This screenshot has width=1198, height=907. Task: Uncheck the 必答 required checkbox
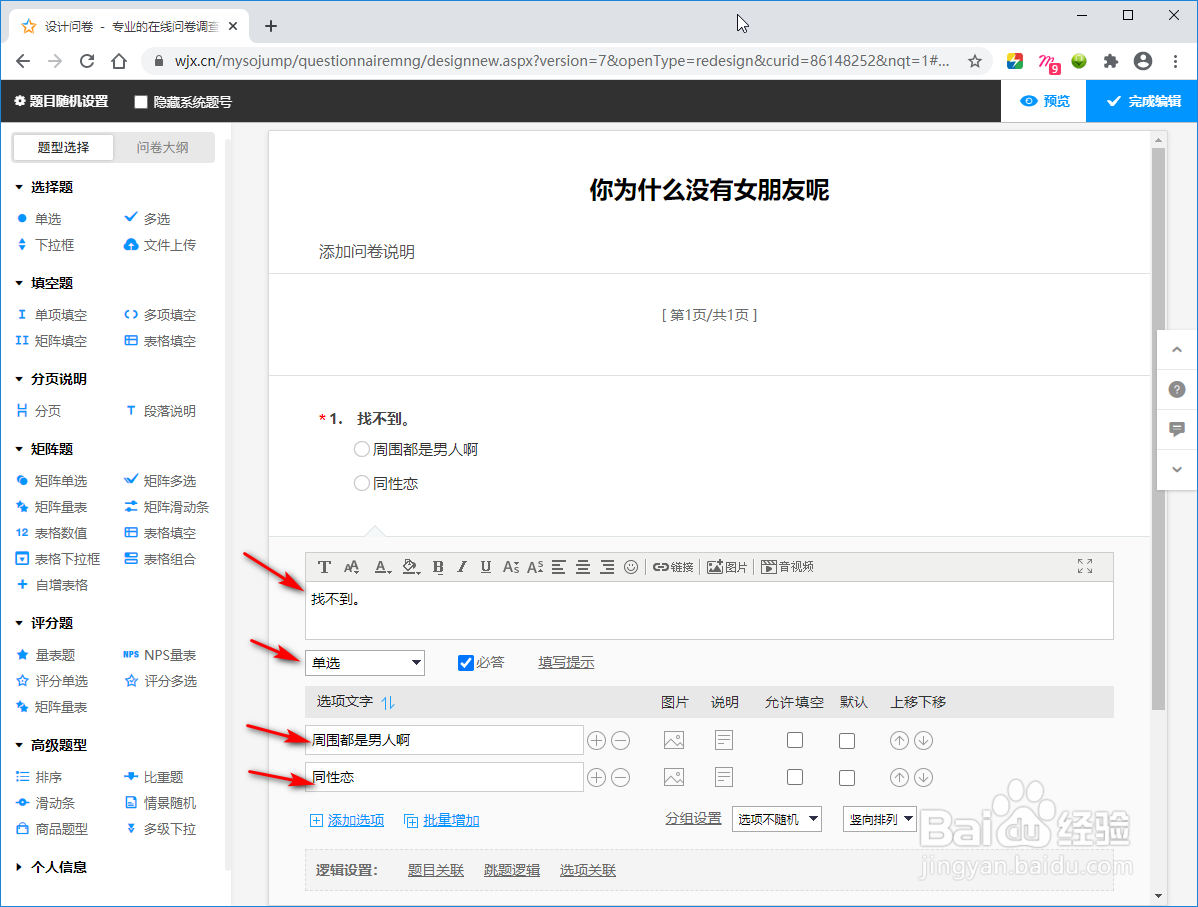pyautogui.click(x=465, y=661)
